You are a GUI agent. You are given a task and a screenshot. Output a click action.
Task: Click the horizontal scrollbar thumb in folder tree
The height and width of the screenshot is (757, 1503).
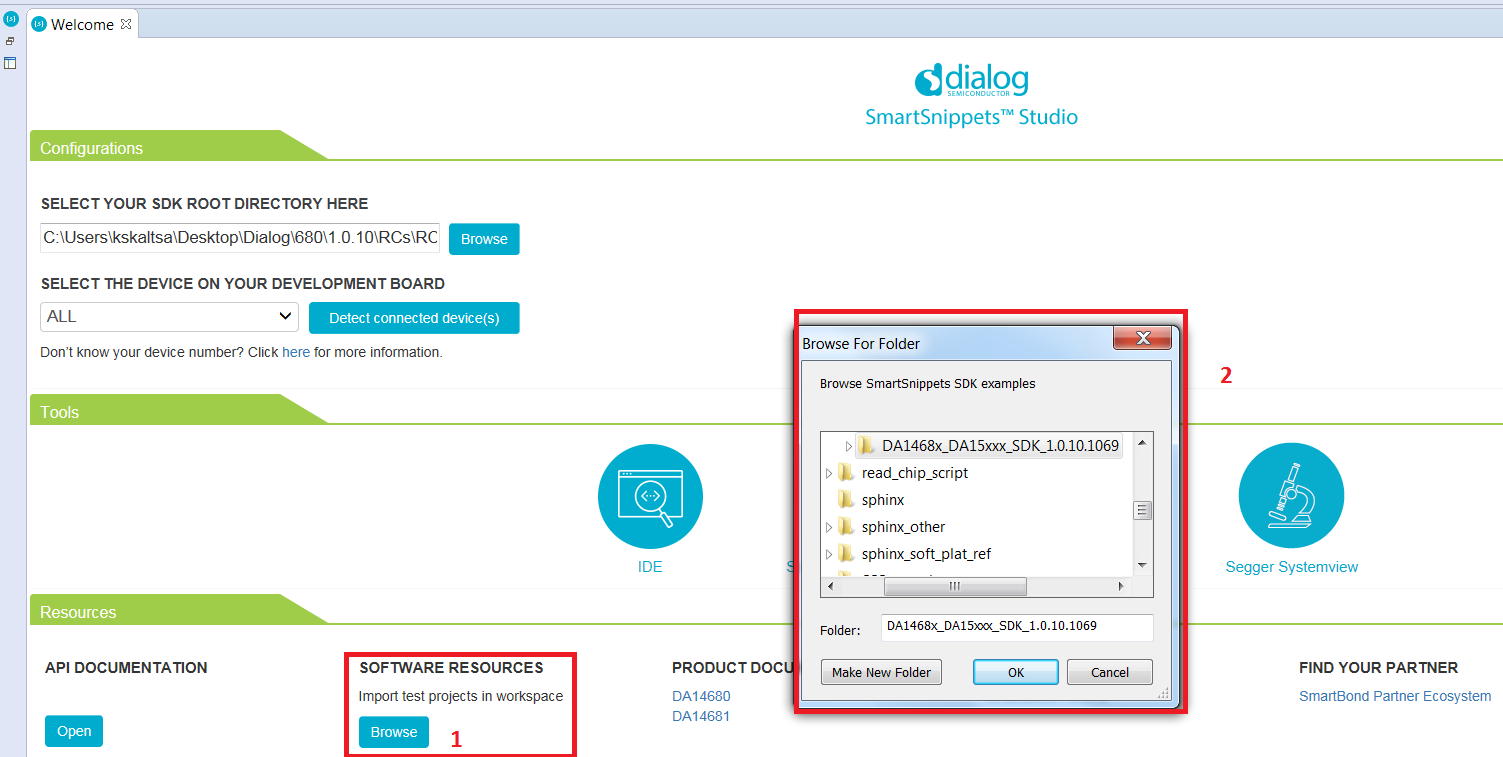(954, 586)
